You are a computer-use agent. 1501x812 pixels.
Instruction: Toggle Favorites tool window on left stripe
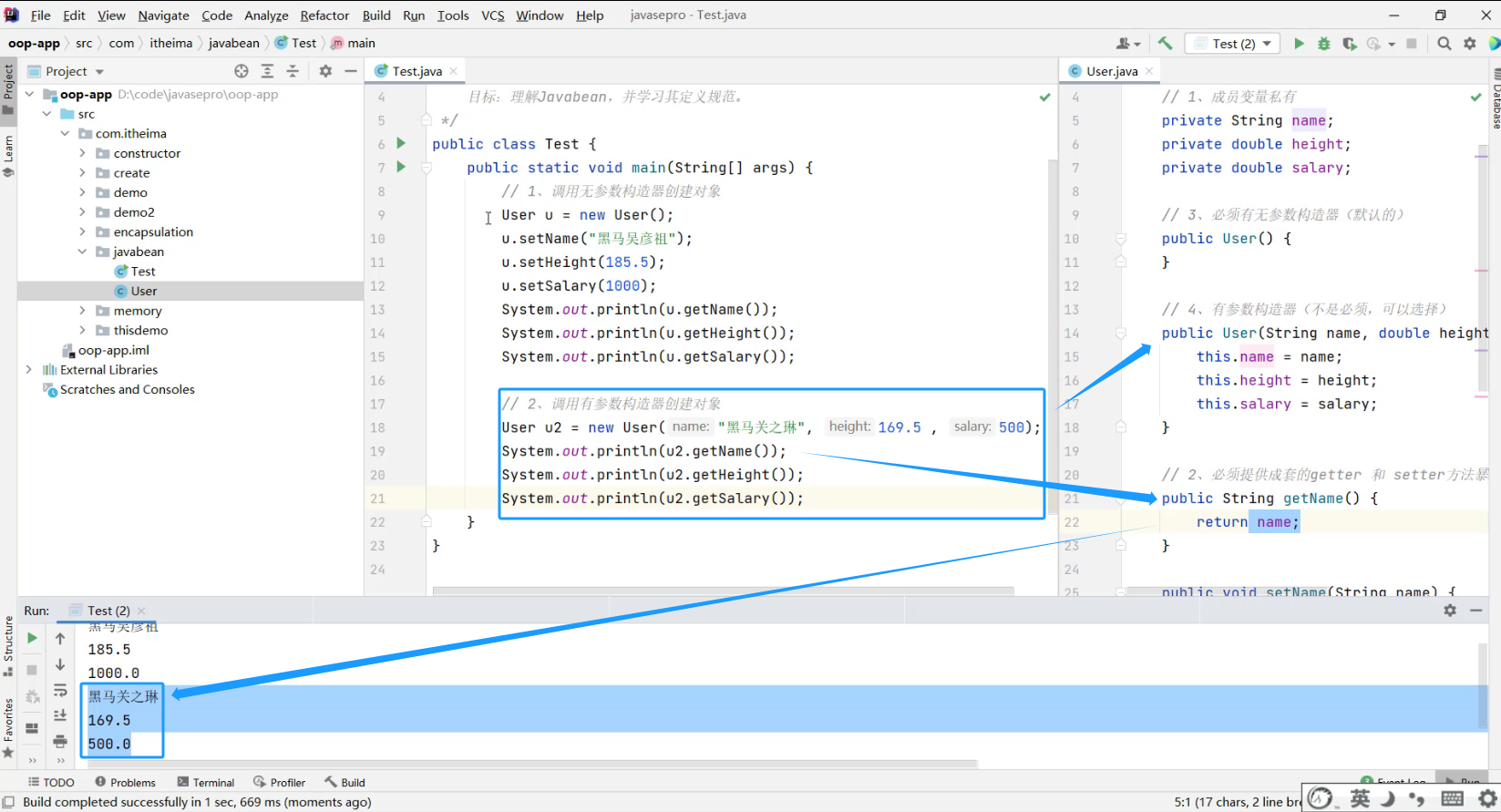coord(8,727)
